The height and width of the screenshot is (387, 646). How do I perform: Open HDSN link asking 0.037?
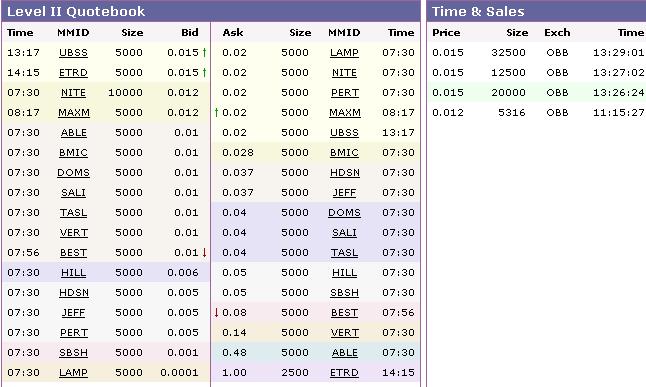click(345, 173)
